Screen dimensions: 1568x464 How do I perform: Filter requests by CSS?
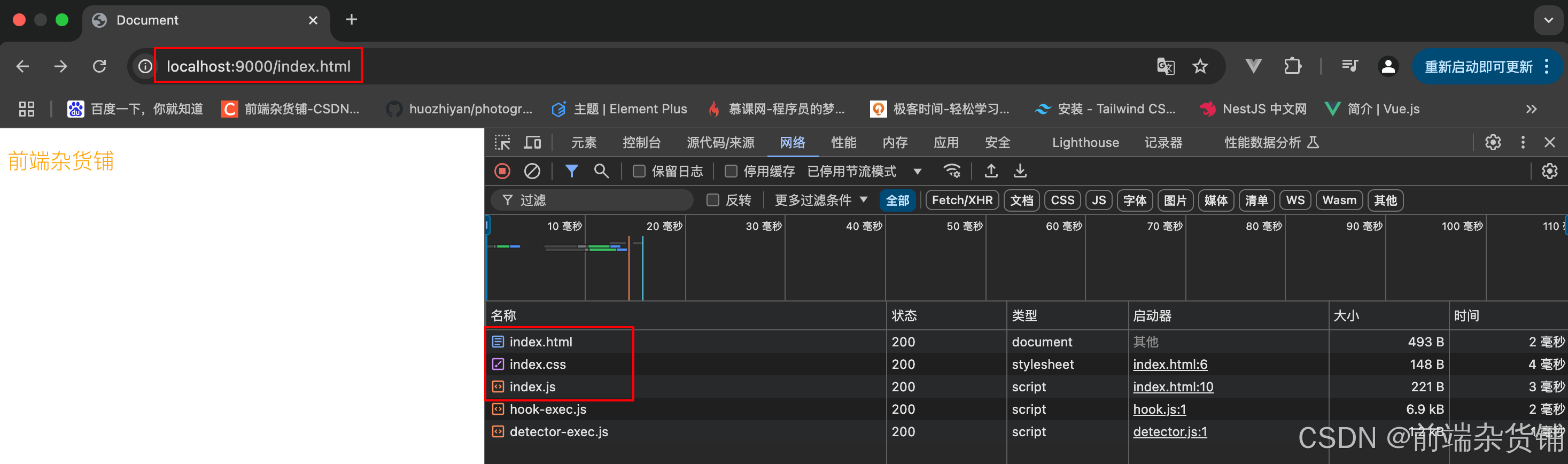pos(1062,200)
